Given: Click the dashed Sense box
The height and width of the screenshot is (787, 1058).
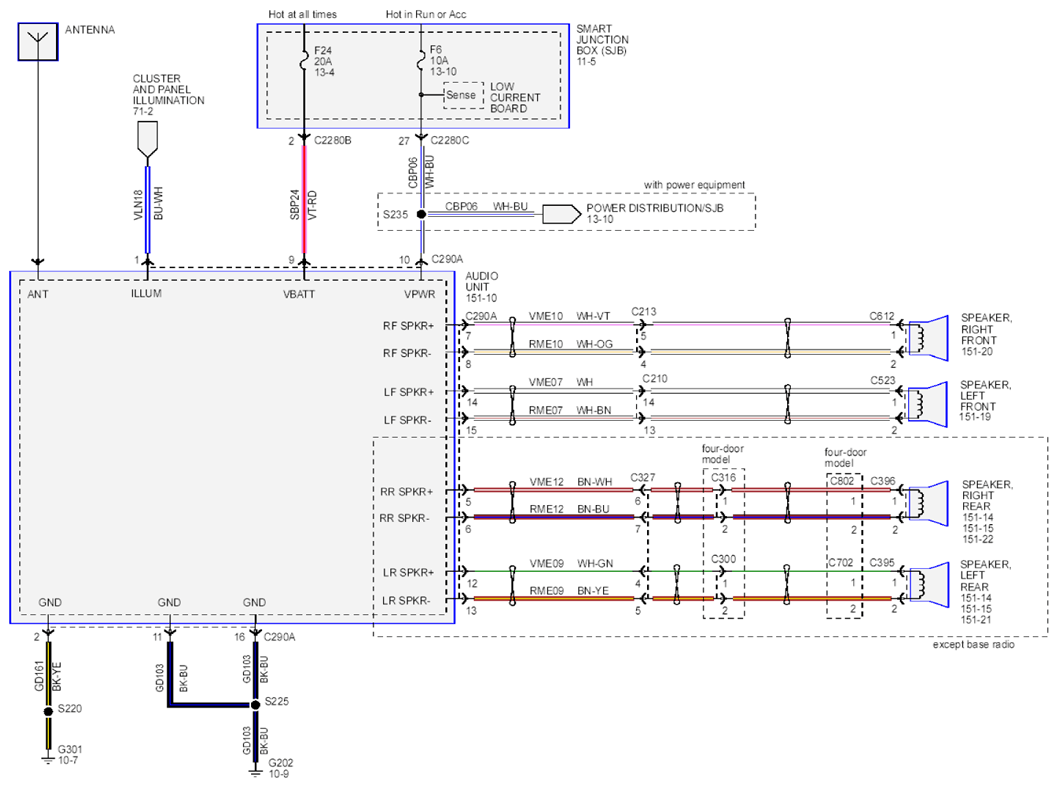Looking at the screenshot, I should (x=464, y=95).
